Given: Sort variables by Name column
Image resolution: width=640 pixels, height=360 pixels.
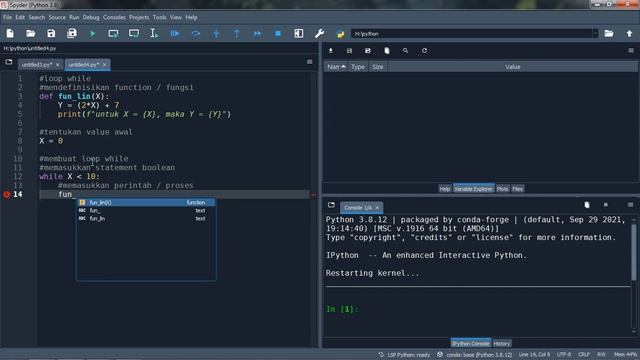Looking at the screenshot, I should (336, 67).
